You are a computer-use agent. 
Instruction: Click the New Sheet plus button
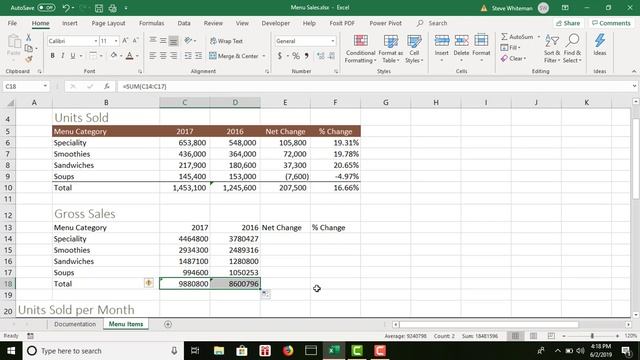point(168,324)
